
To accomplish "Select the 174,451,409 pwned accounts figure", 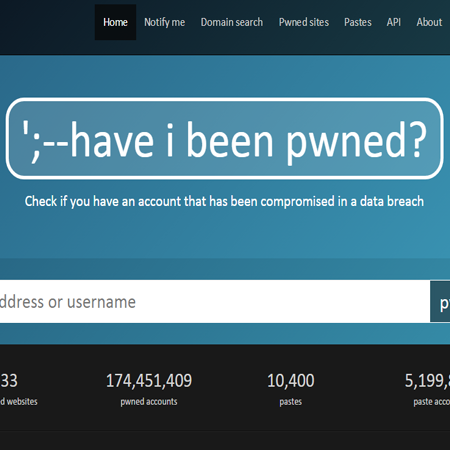I will pyautogui.click(x=149, y=381).
